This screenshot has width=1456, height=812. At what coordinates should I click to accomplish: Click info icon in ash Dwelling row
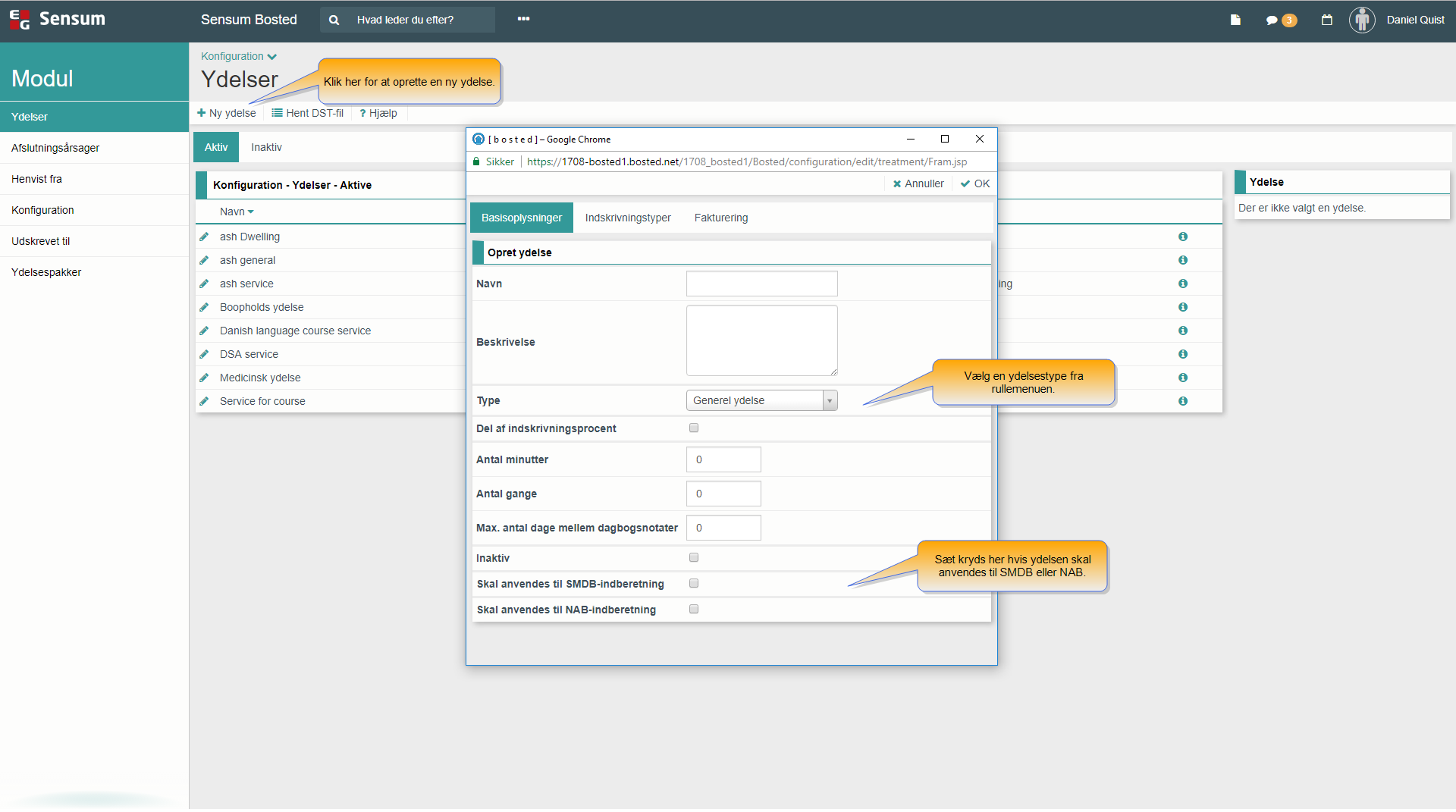click(x=1183, y=237)
